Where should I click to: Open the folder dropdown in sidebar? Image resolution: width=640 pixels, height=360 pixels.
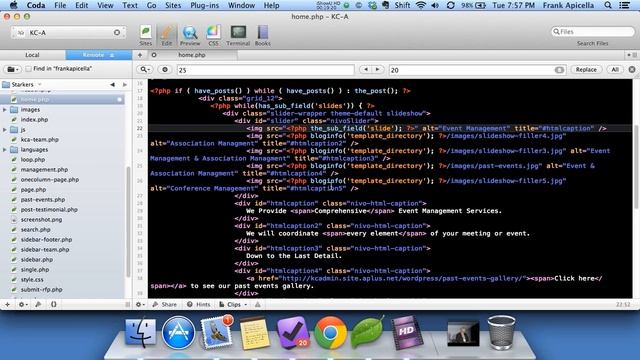click(13, 69)
